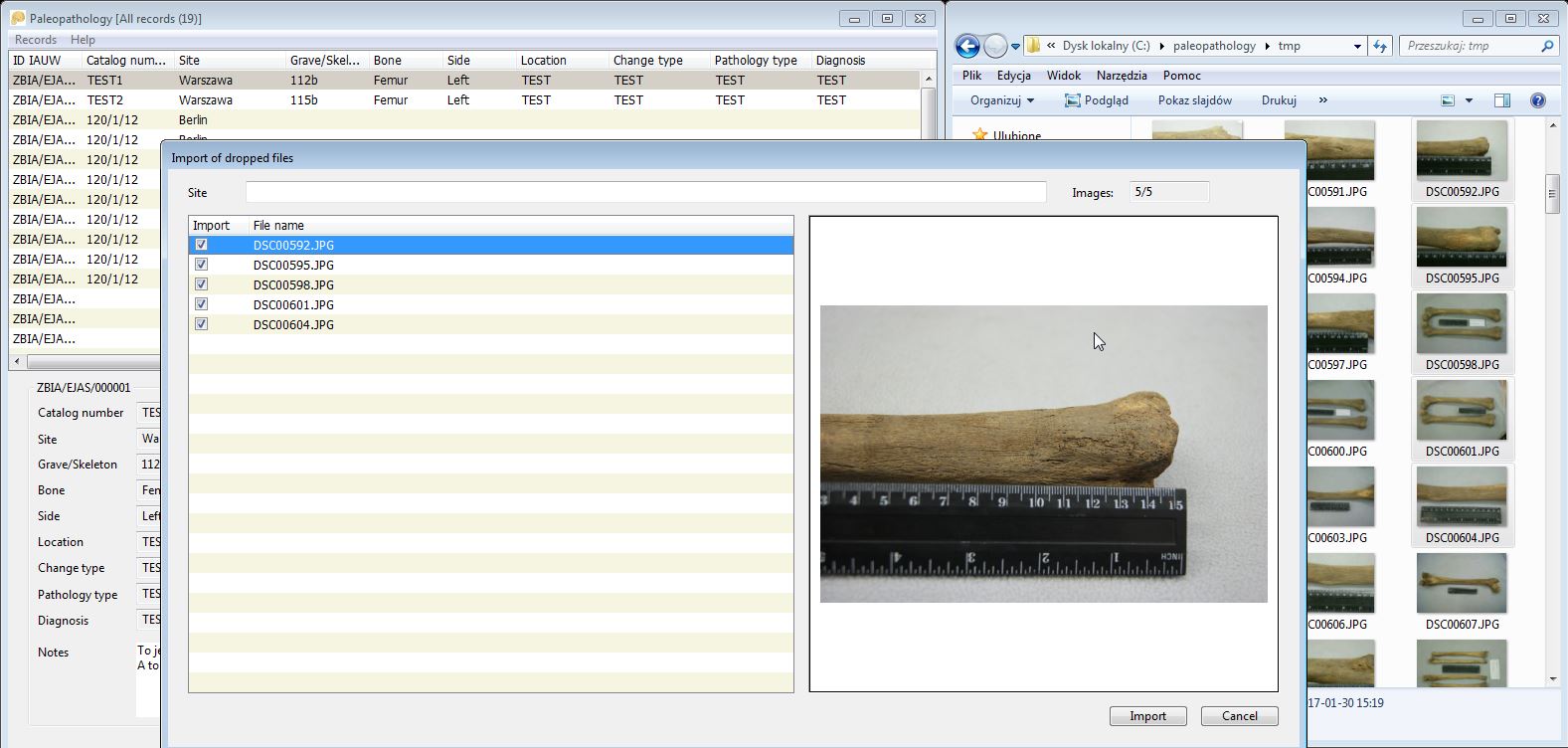Uncheck import checkbox for DSC00598.JPG

pyautogui.click(x=202, y=284)
